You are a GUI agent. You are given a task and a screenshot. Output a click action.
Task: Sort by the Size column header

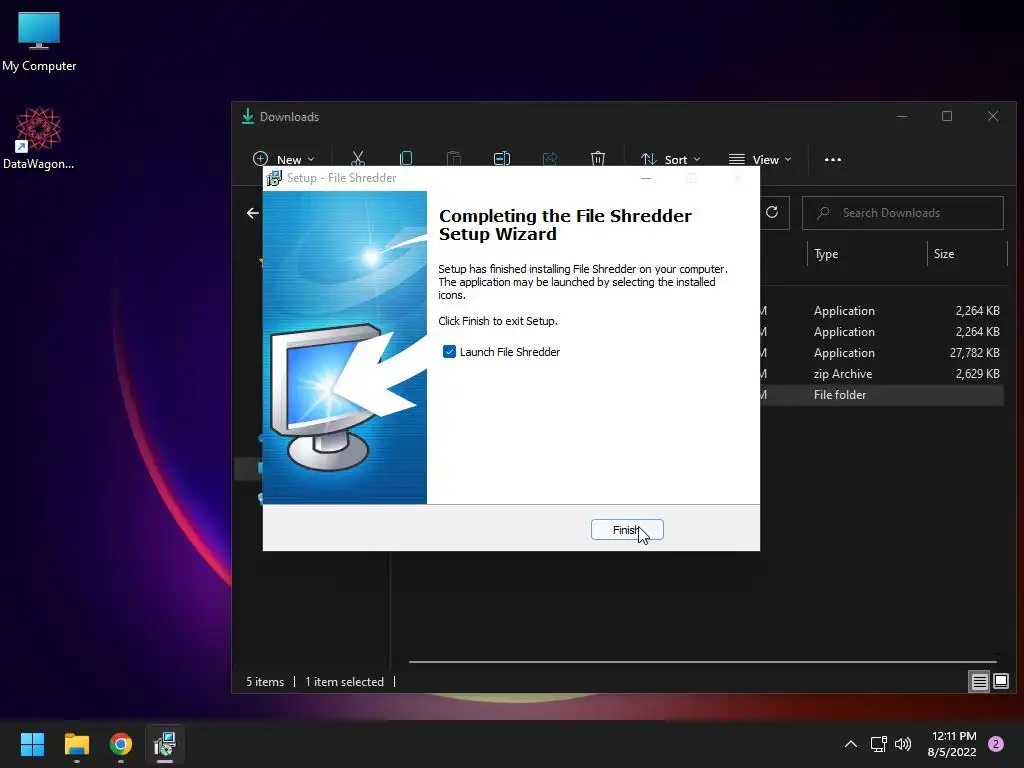click(967, 254)
